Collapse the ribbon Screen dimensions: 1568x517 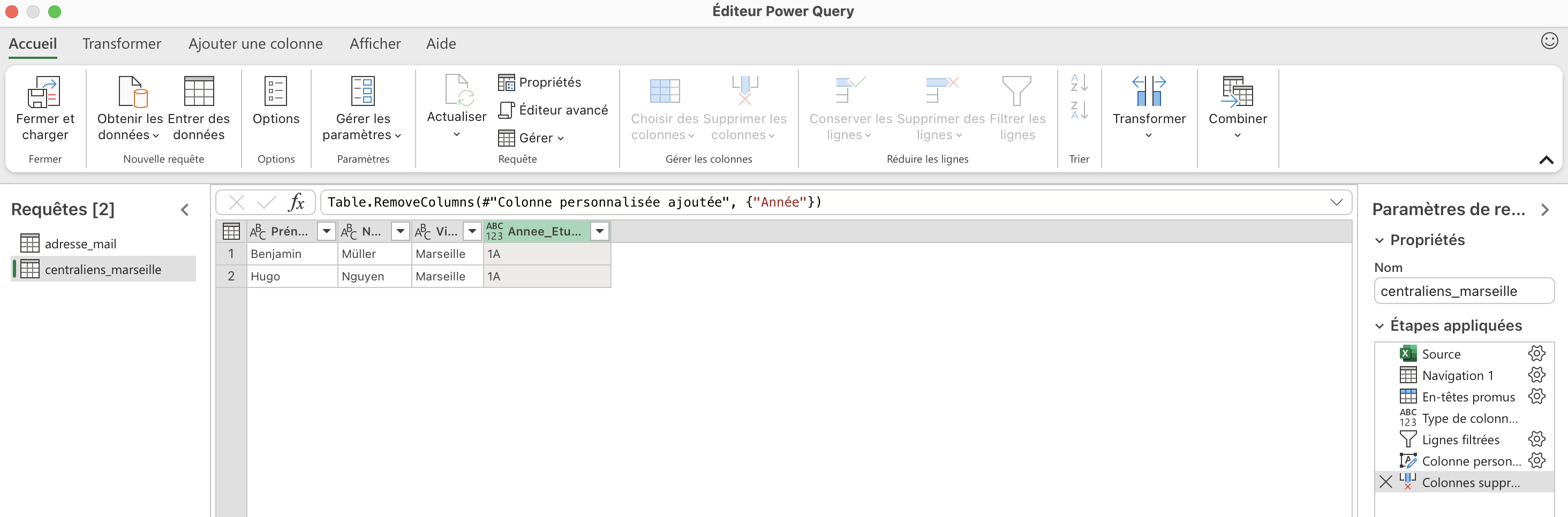point(1546,160)
